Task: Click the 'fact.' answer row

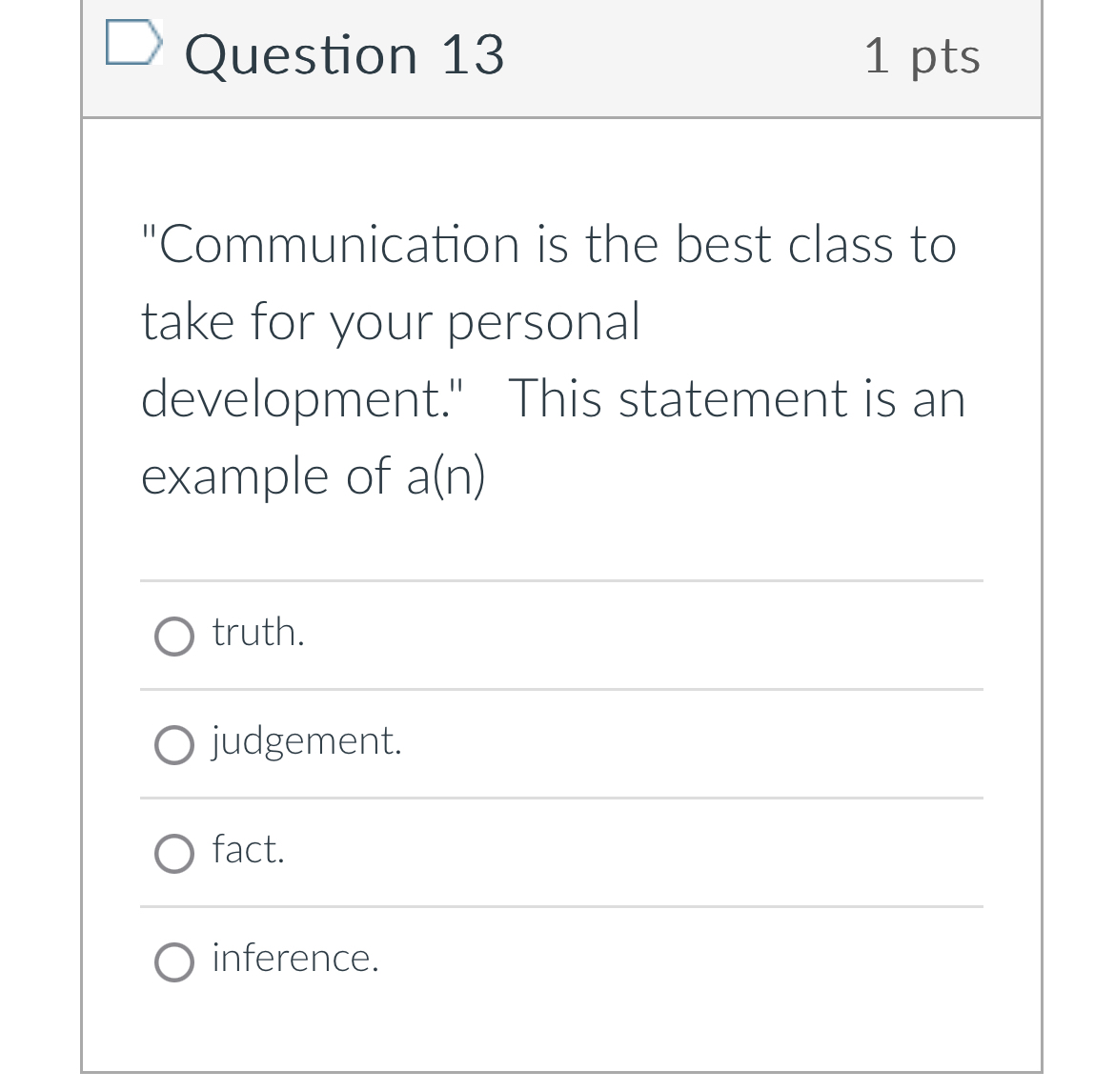Action: (248, 851)
